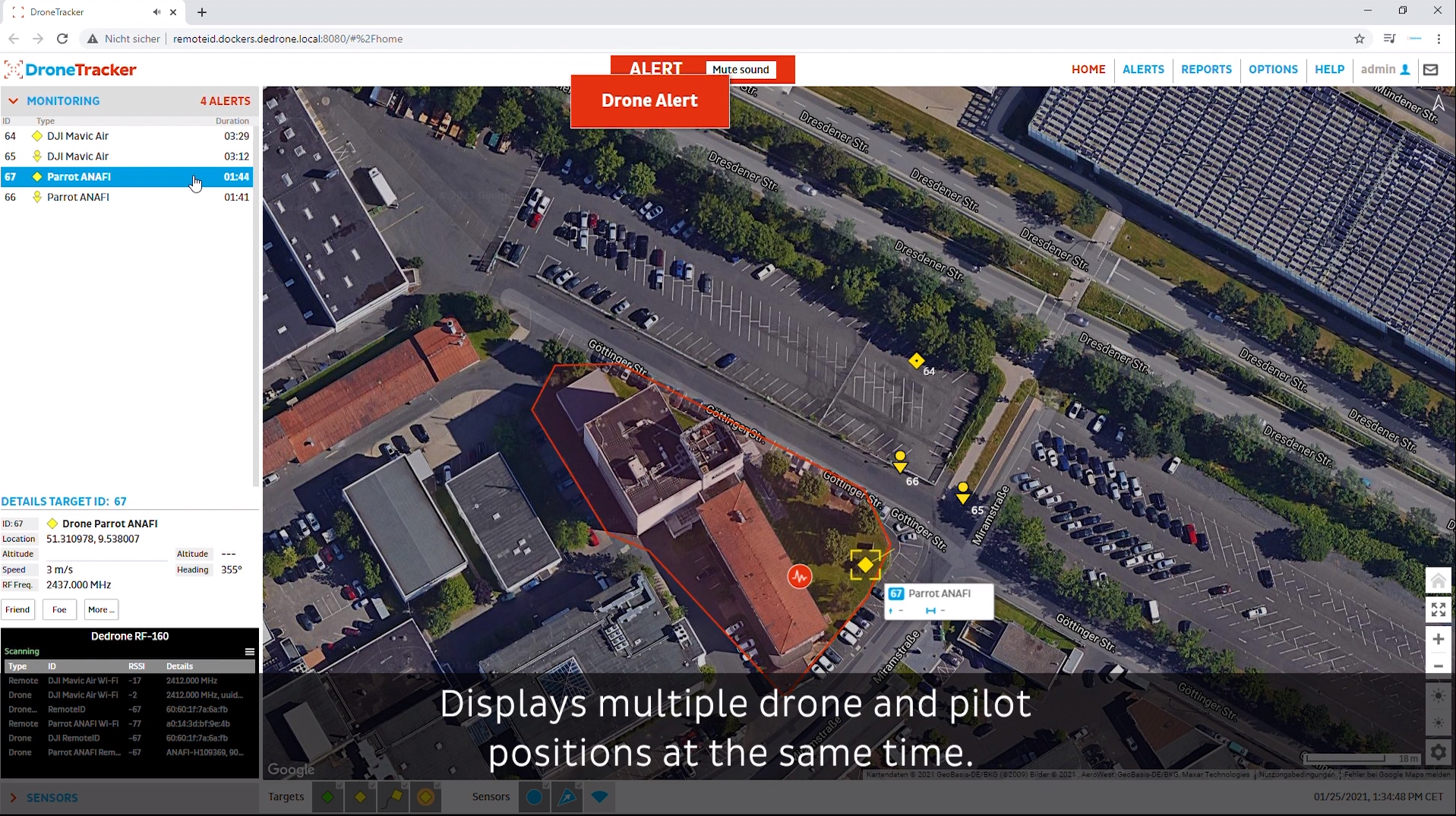Switch to the REPORTS page
1456x816 pixels.
(1206, 69)
